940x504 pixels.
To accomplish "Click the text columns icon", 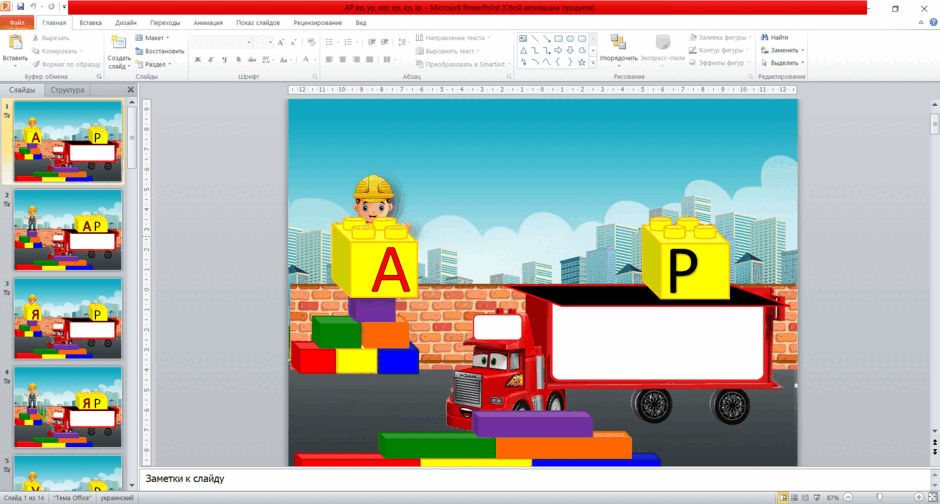I will 388,59.
